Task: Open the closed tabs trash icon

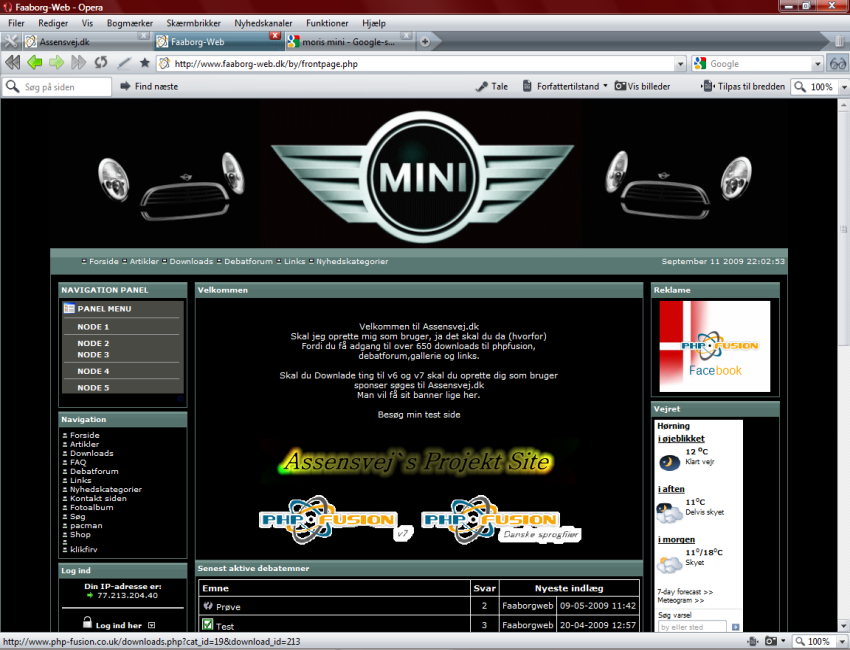Action: pyautogui.click(x=839, y=41)
